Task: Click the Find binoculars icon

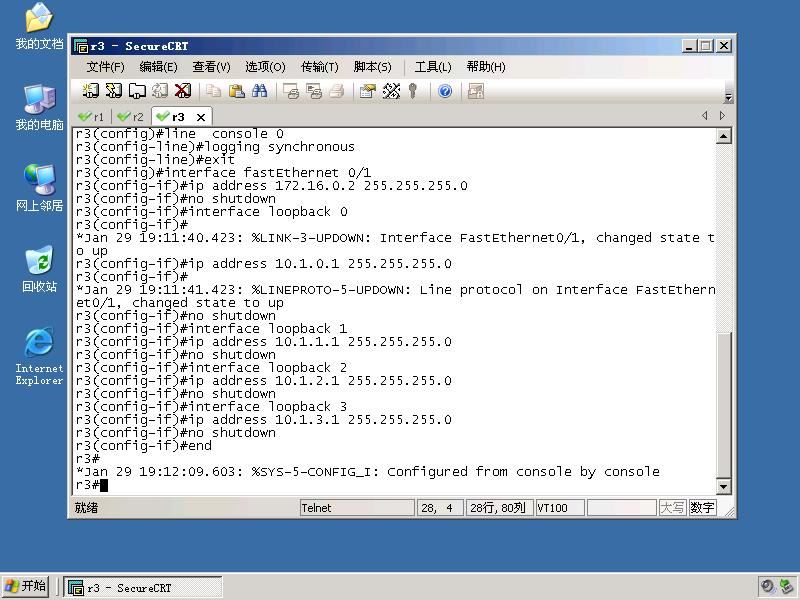Action: (259, 91)
